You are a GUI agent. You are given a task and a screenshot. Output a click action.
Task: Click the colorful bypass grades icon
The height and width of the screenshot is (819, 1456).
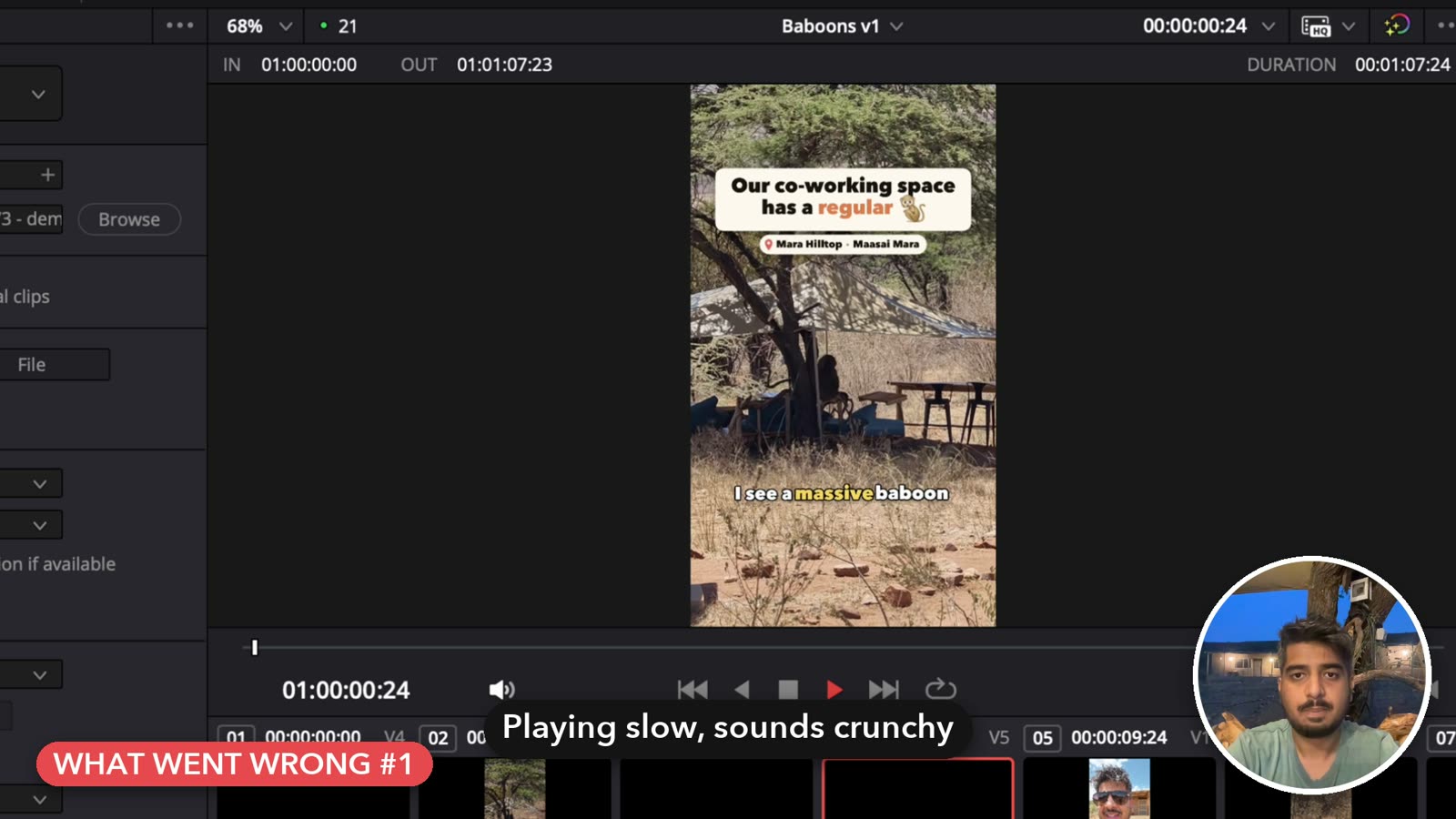coord(1397,25)
